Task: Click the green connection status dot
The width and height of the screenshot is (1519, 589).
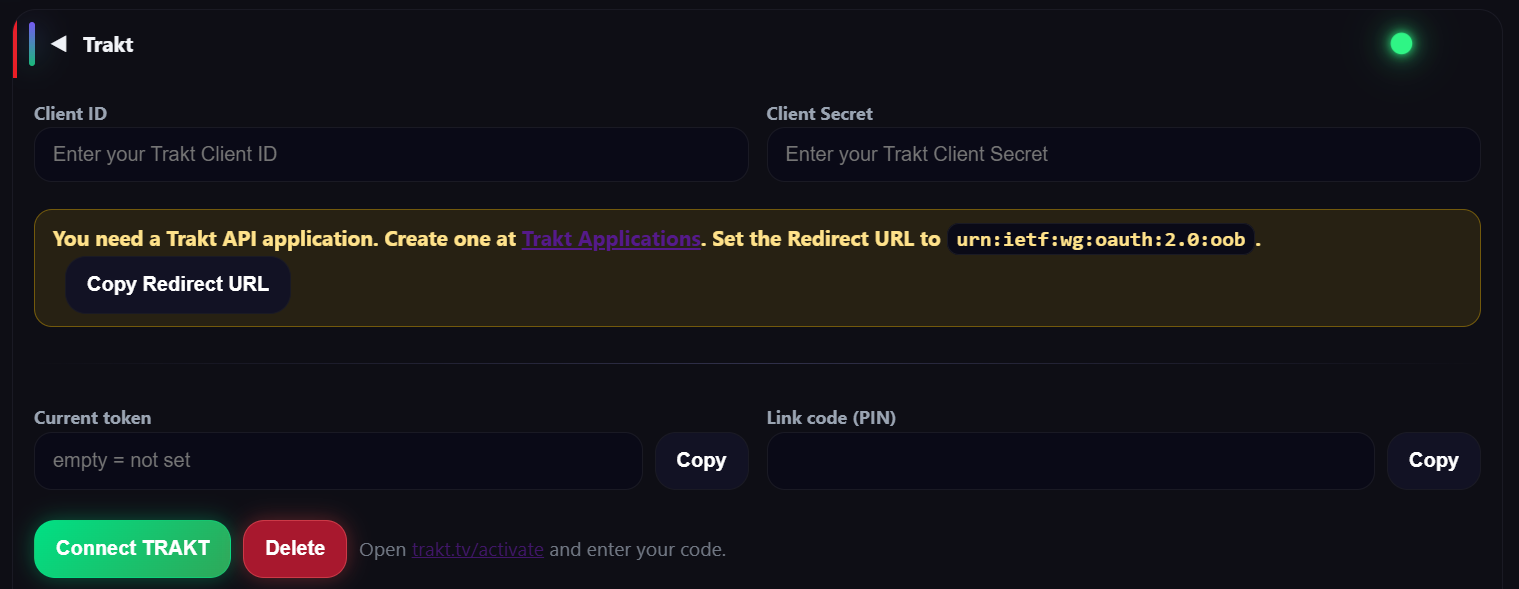Action: pyautogui.click(x=1401, y=44)
